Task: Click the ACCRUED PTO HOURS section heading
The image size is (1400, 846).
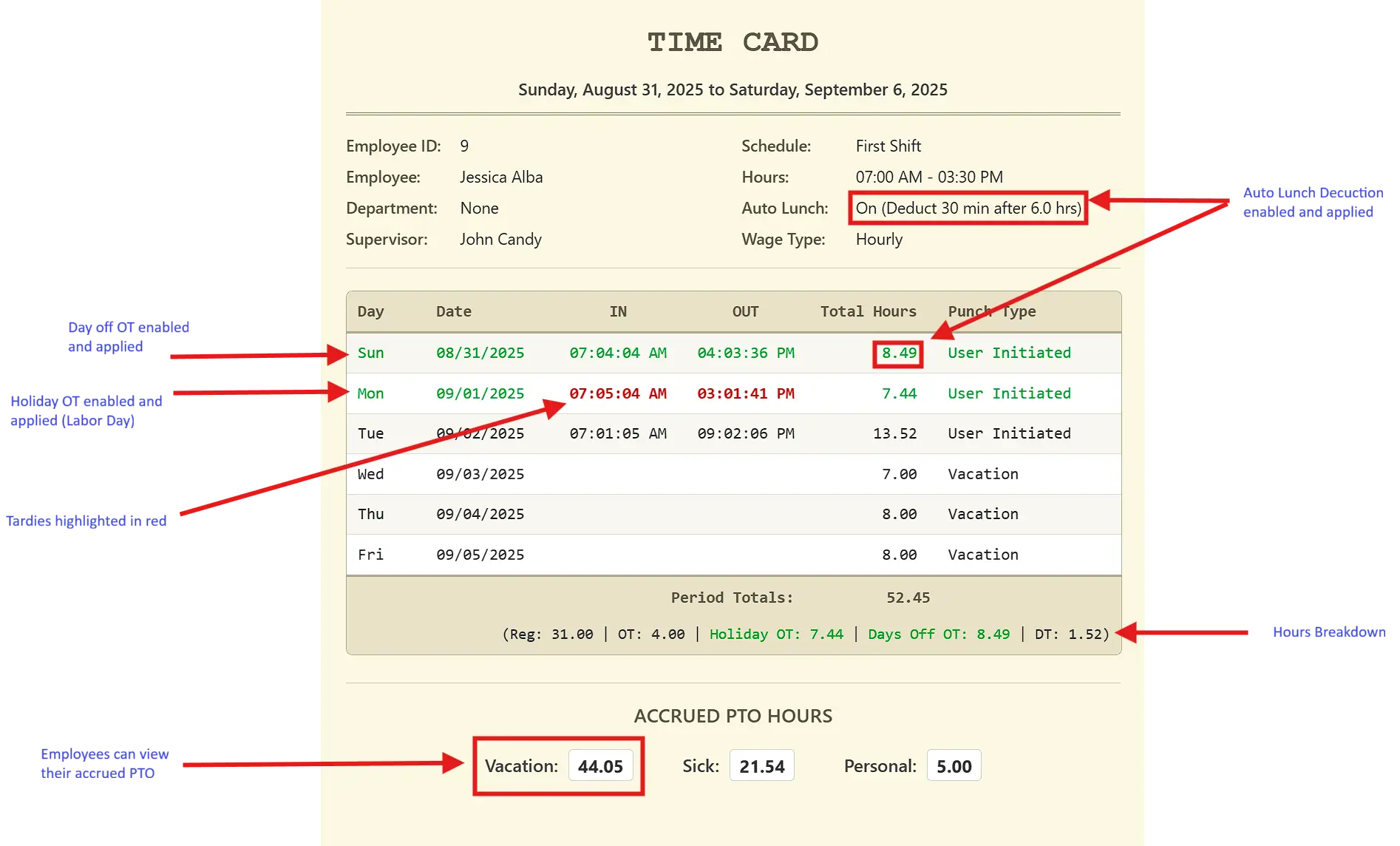Action: pyautogui.click(x=733, y=715)
